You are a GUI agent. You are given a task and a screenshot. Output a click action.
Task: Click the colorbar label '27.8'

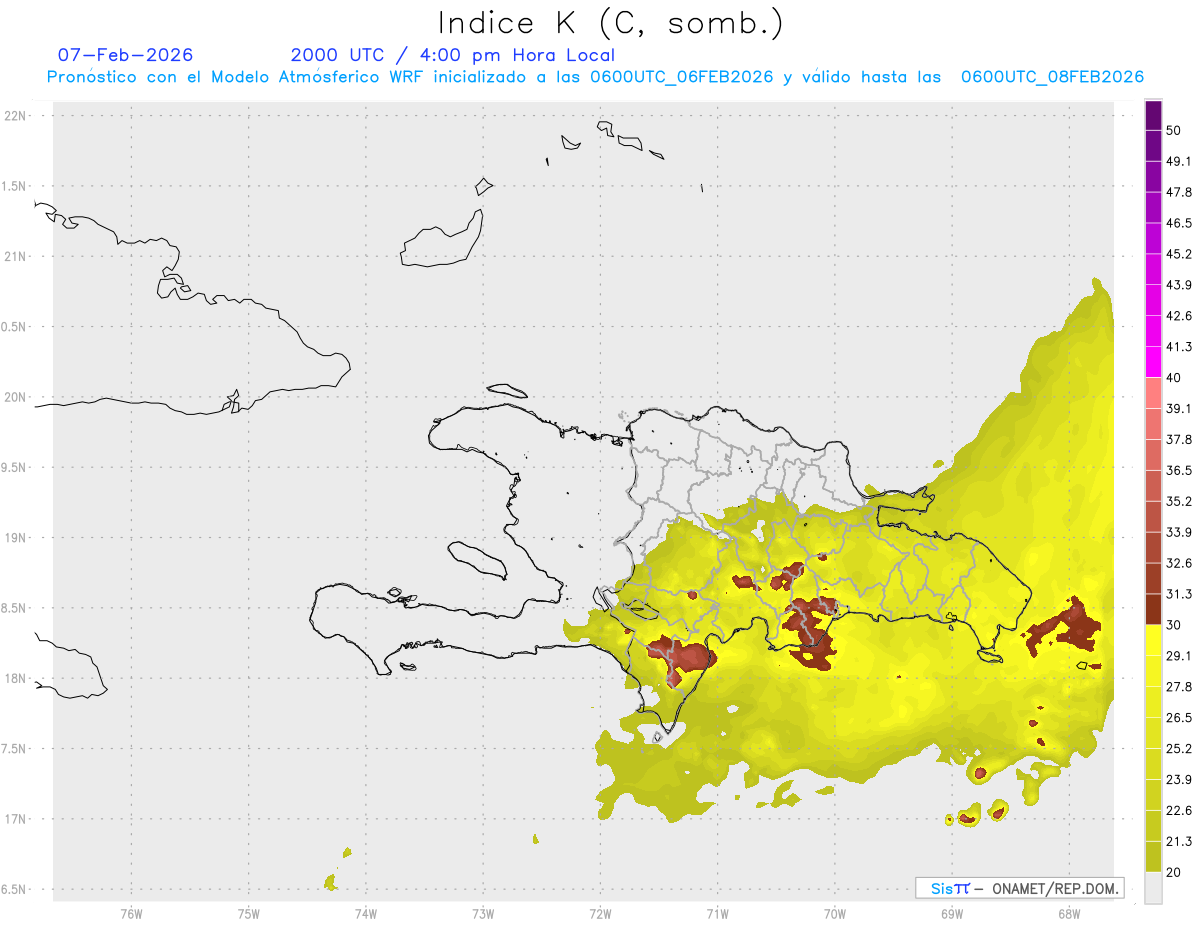1178,687
